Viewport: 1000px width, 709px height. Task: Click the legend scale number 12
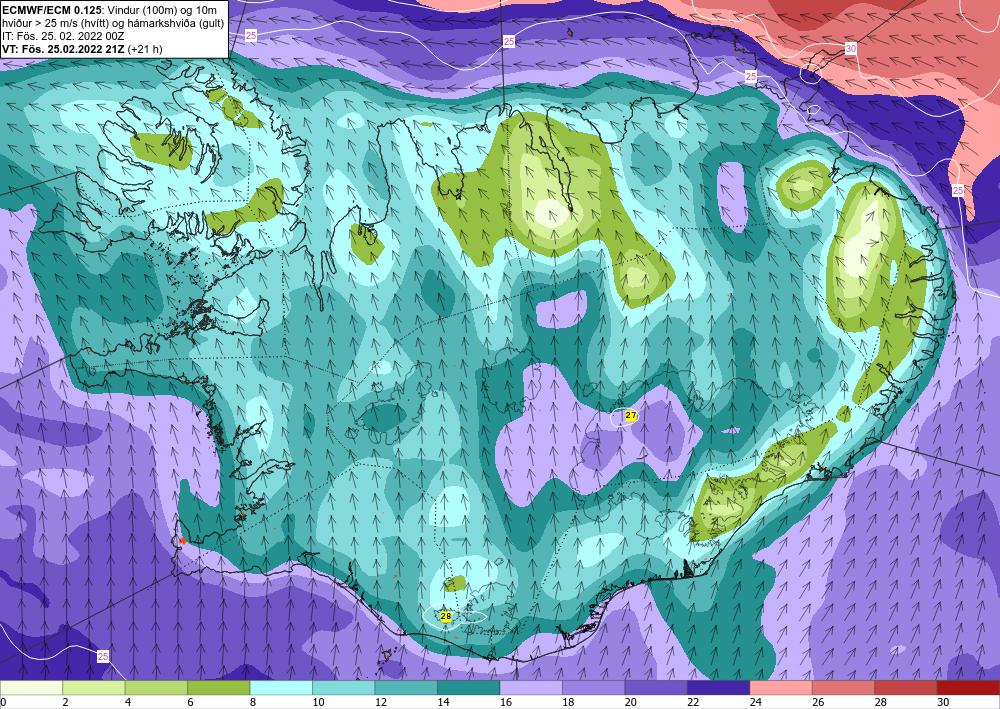[381, 703]
